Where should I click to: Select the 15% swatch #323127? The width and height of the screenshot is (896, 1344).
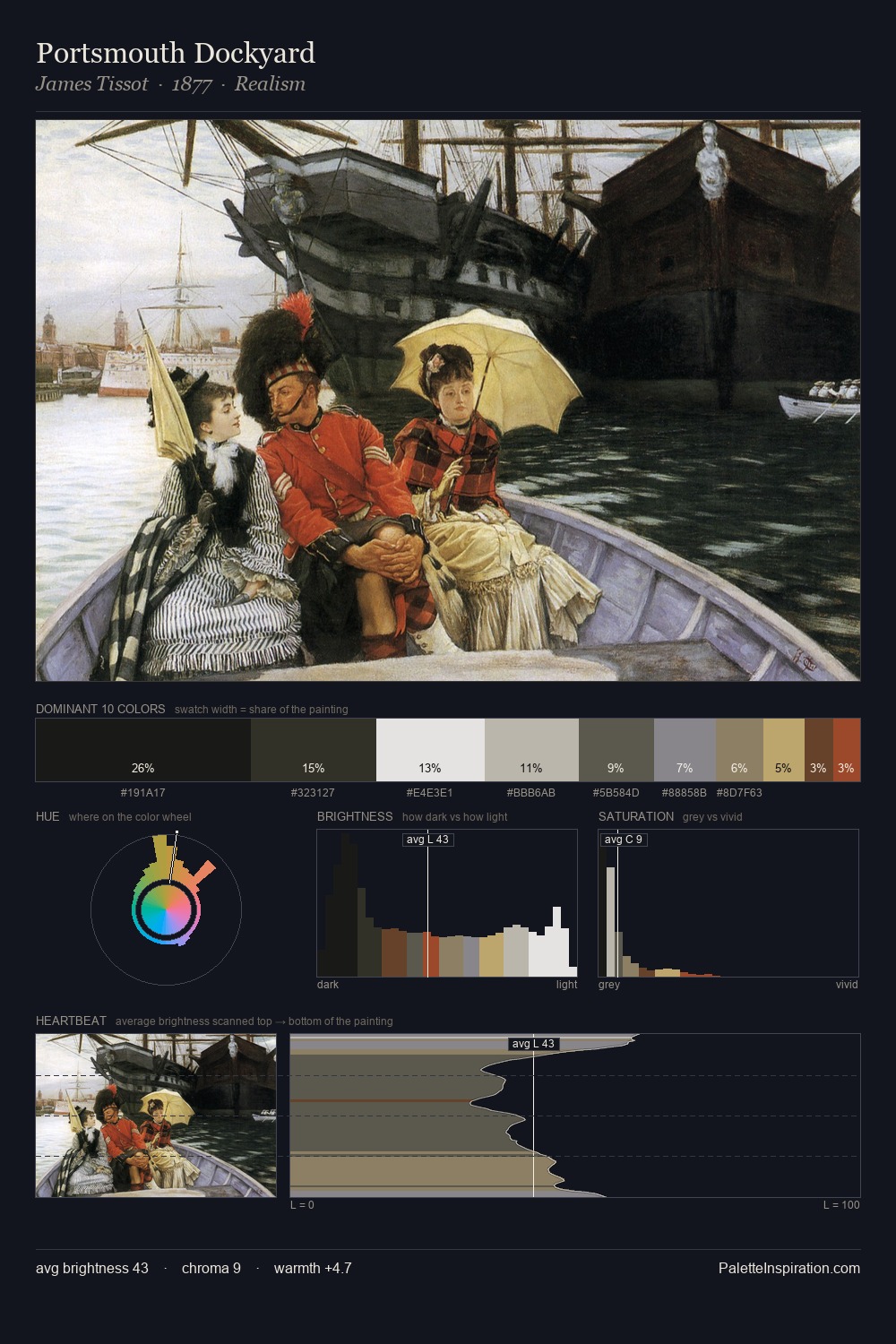tap(313, 750)
